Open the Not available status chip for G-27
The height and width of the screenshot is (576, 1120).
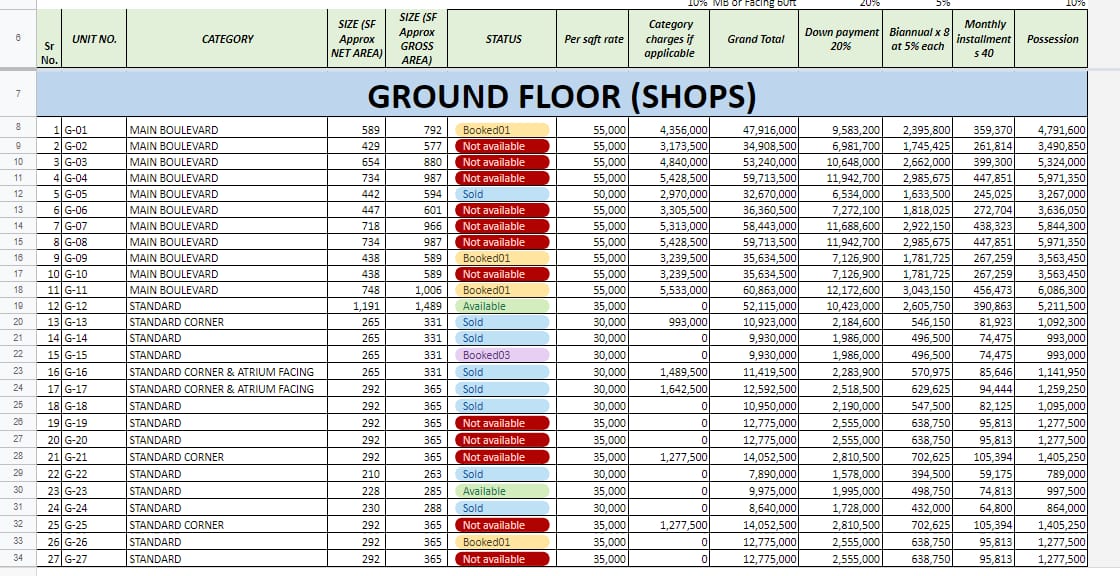click(x=502, y=559)
